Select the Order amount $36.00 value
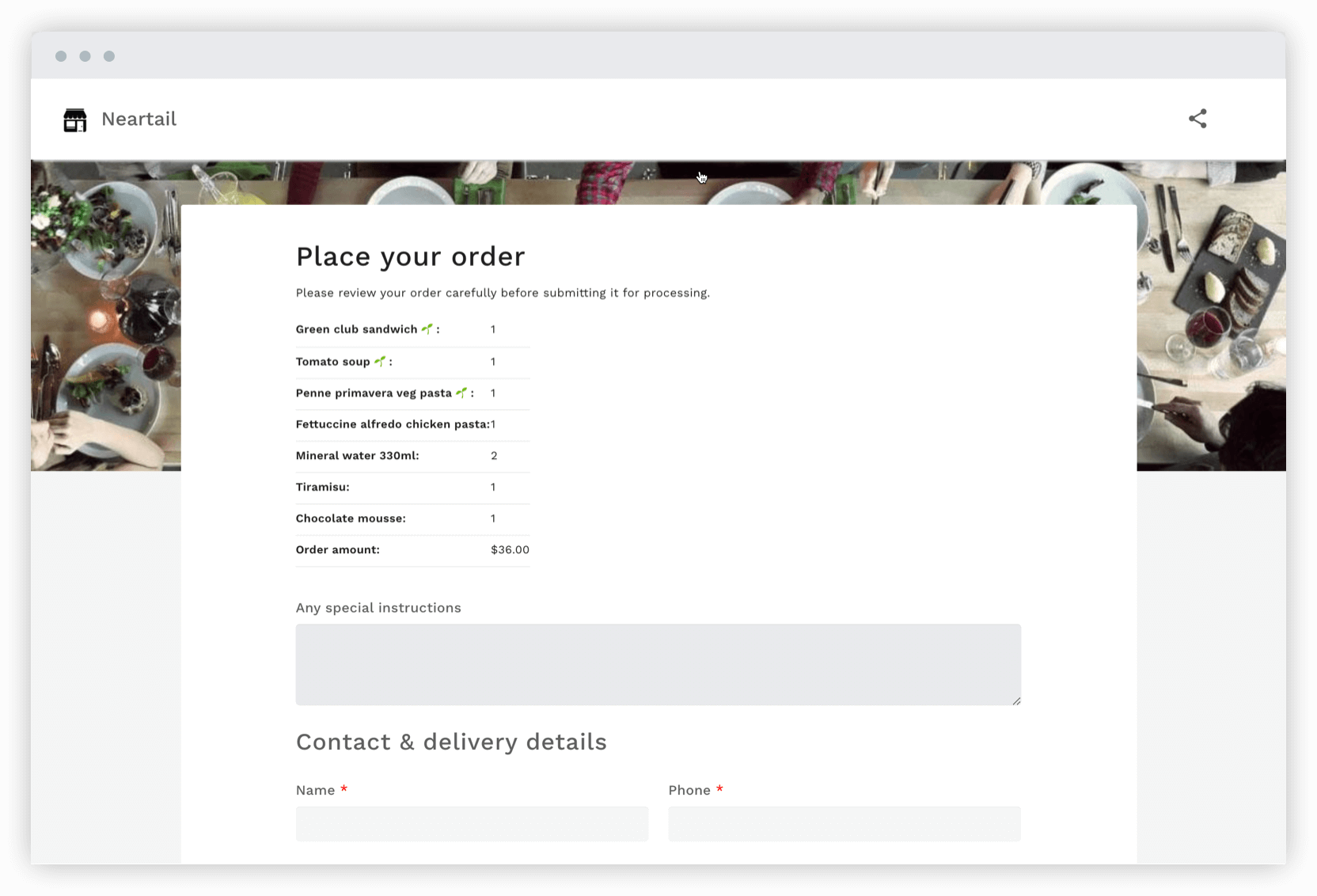Screen dimensions: 1317x896 509,549
